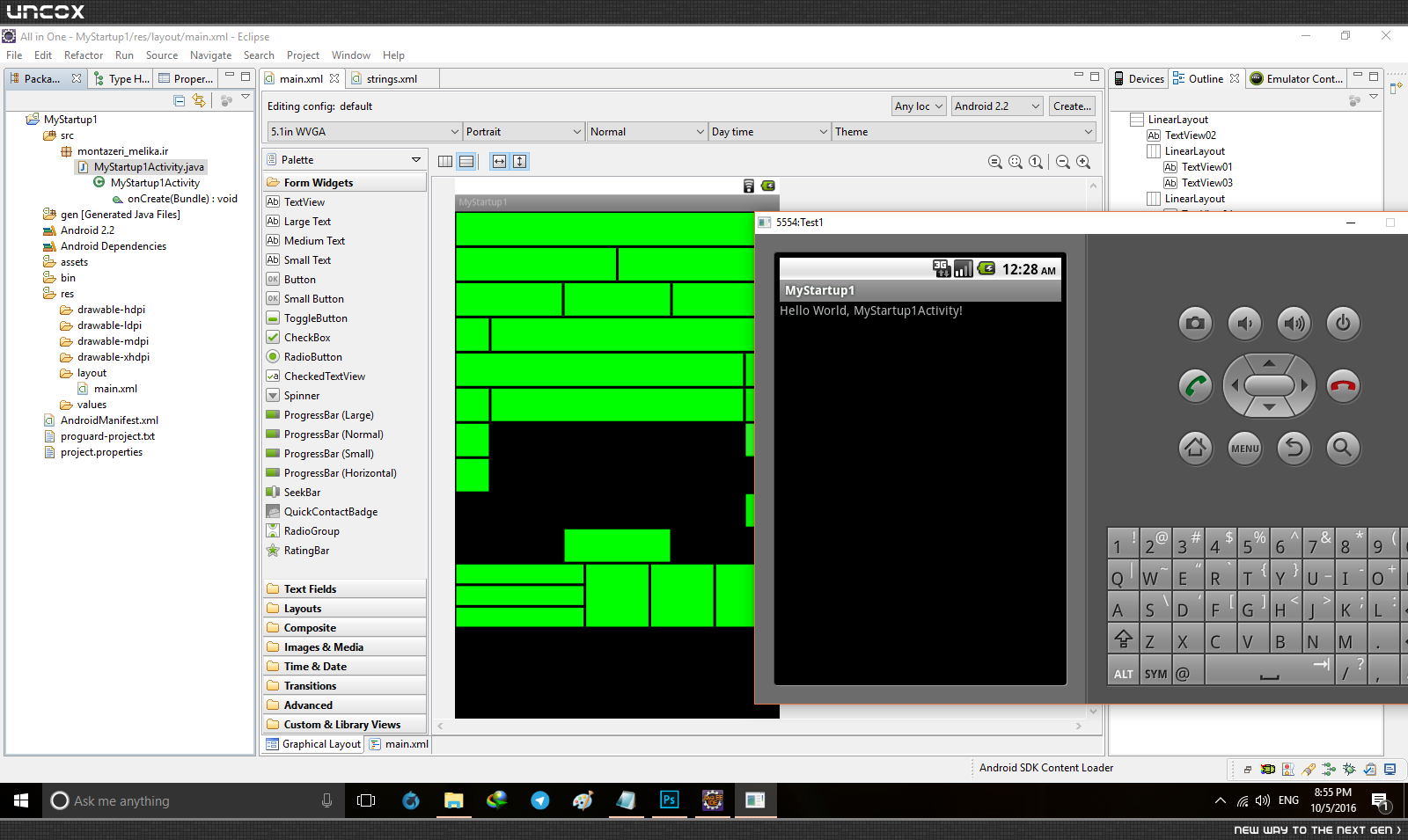Toggle Link with Editor in Package Explorer
This screenshot has height=840, width=1408.
coord(199,101)
